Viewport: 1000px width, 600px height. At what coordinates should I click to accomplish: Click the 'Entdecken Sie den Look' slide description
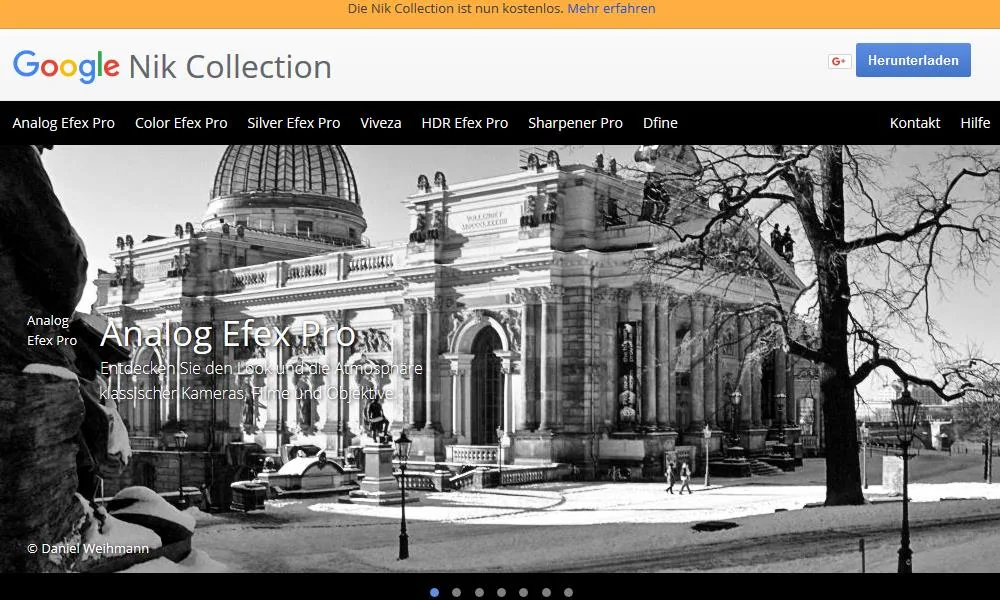(x=261, y=381)
